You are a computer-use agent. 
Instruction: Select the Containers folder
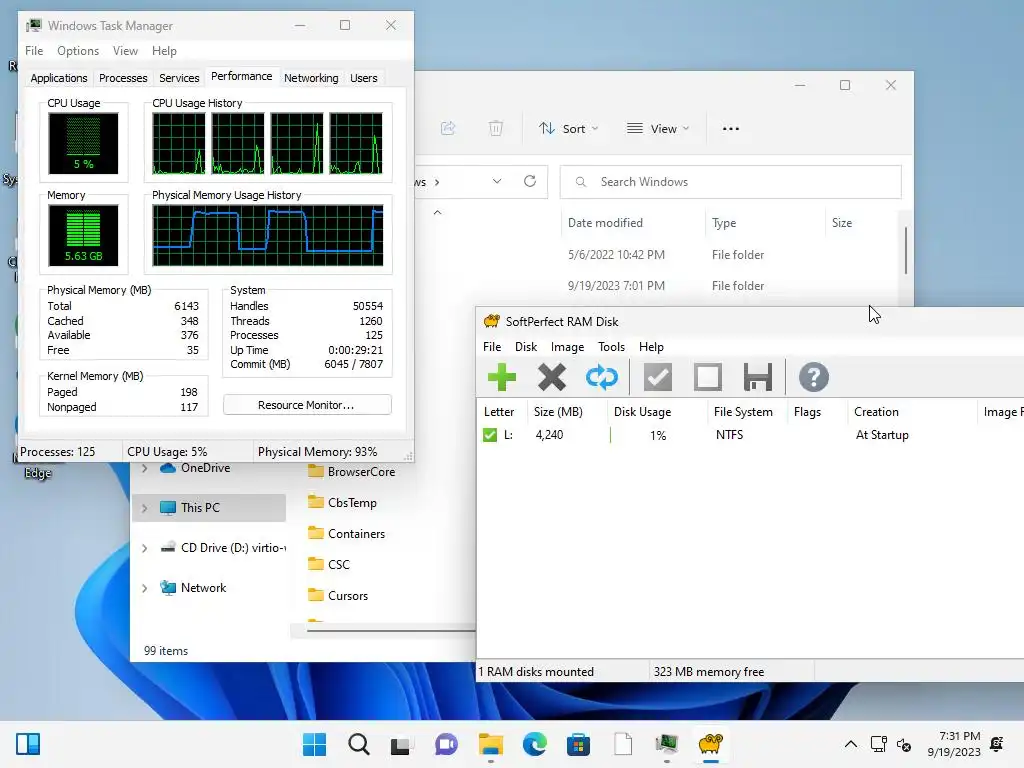[x=346, y=534]
